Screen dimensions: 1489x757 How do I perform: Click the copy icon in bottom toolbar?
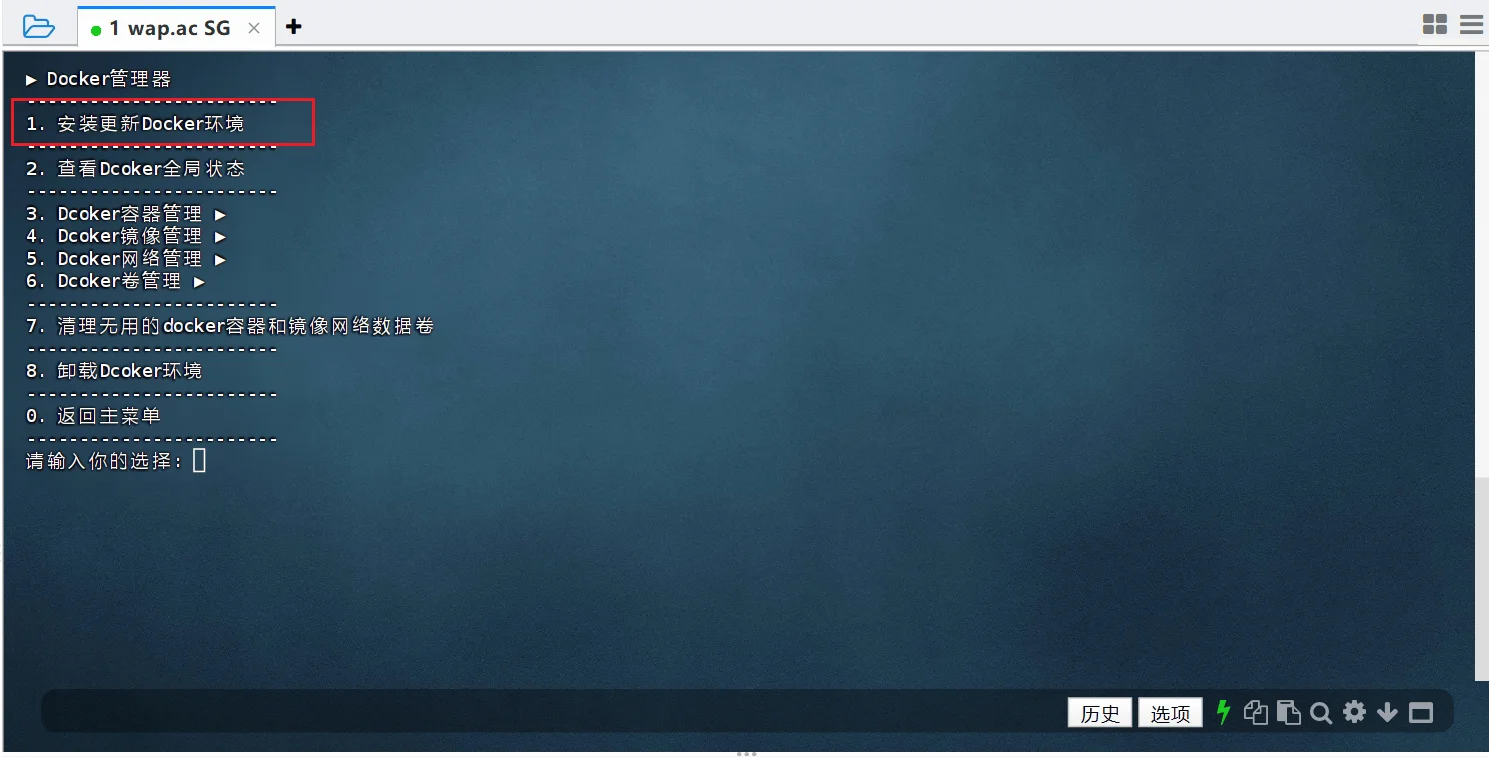1255,712
